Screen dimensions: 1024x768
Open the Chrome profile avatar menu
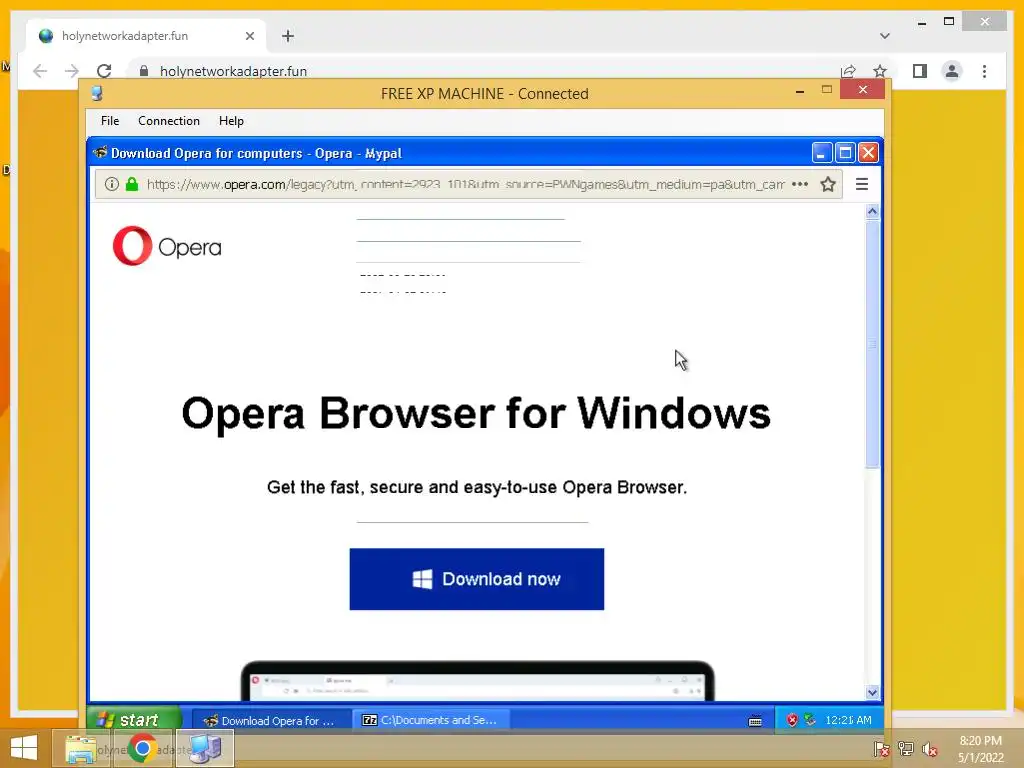coord(952,71)
